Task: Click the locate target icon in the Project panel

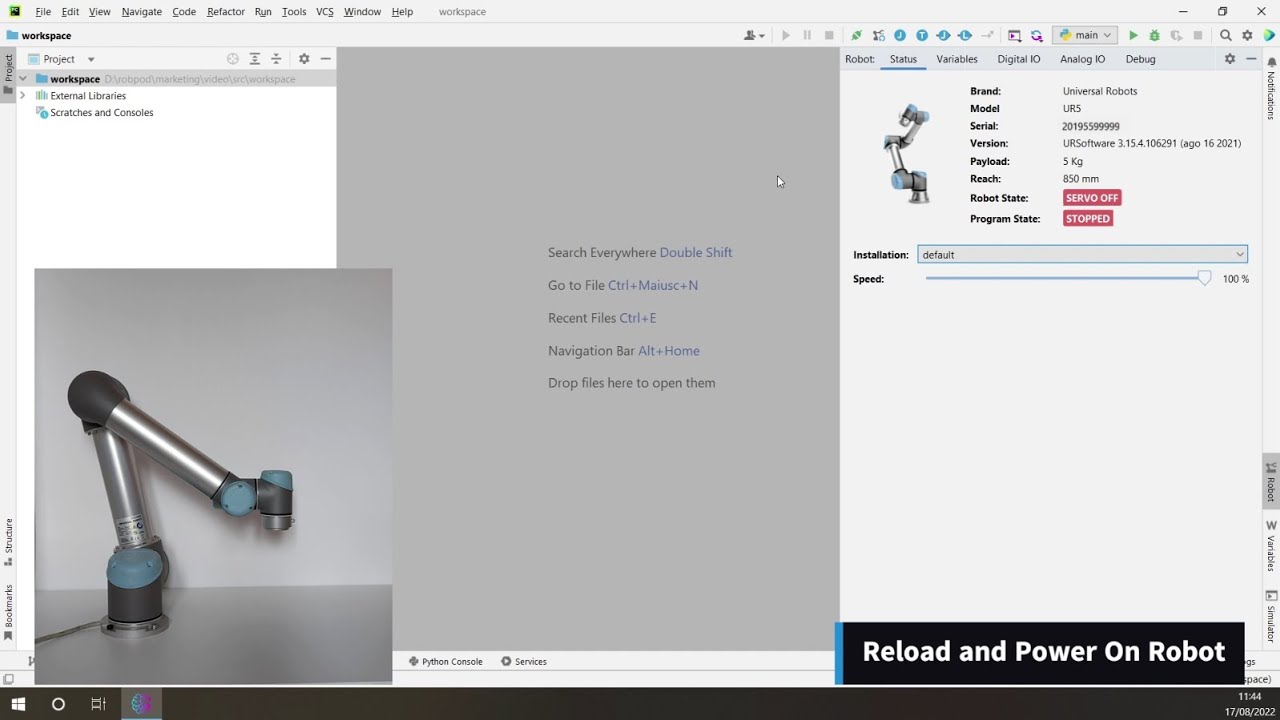Action: [x=233, y=59]
